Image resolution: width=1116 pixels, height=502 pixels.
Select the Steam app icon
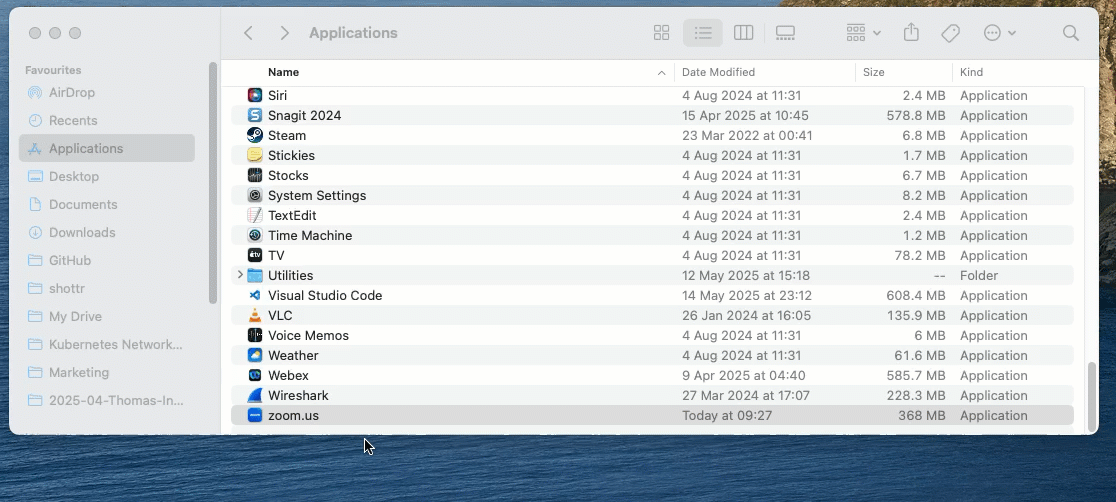tap(255, 135)
